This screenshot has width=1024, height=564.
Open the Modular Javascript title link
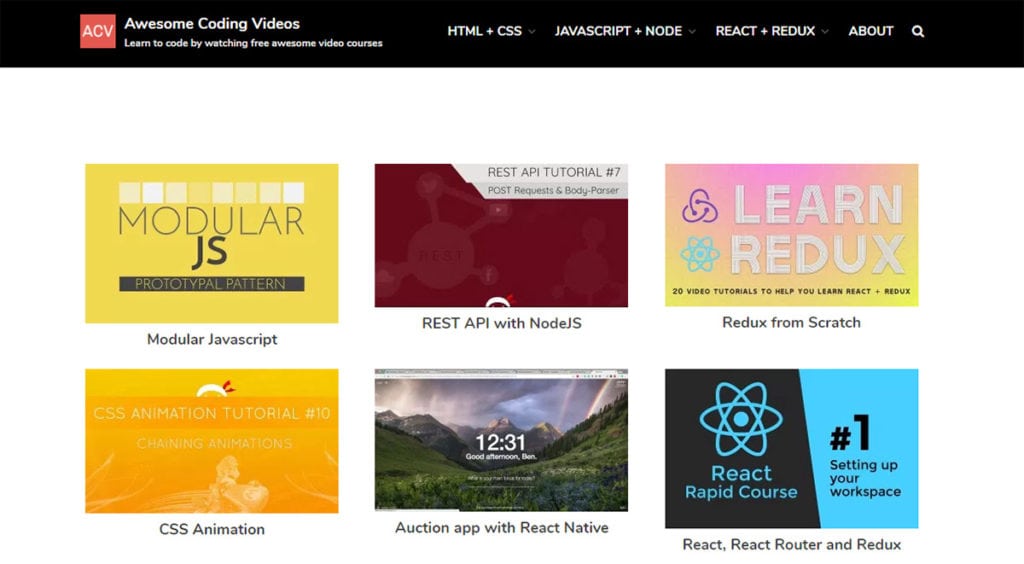pos(212,339)
